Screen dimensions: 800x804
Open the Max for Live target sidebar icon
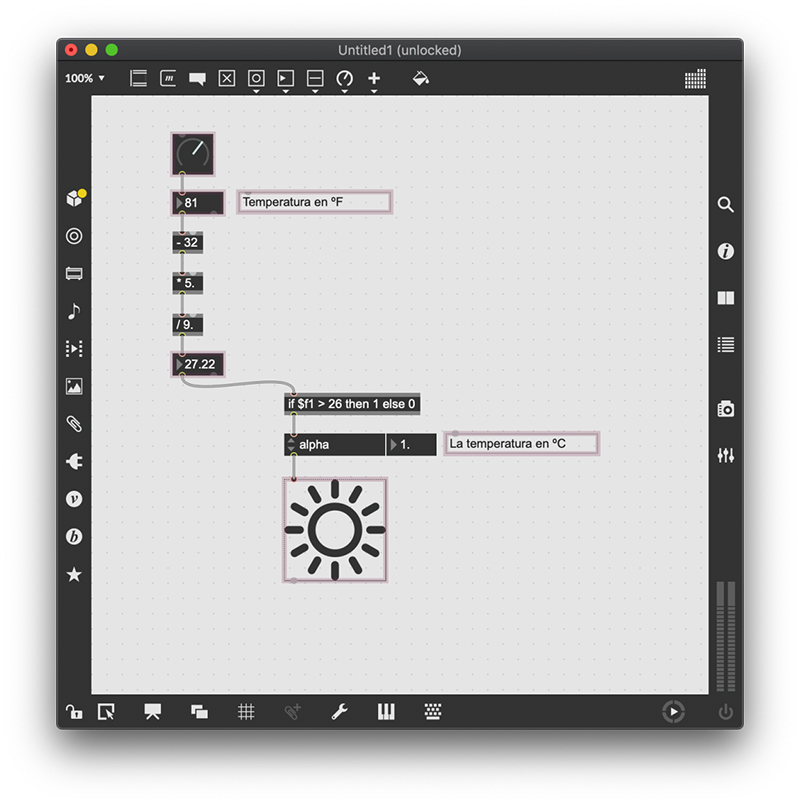coord(74,236)
